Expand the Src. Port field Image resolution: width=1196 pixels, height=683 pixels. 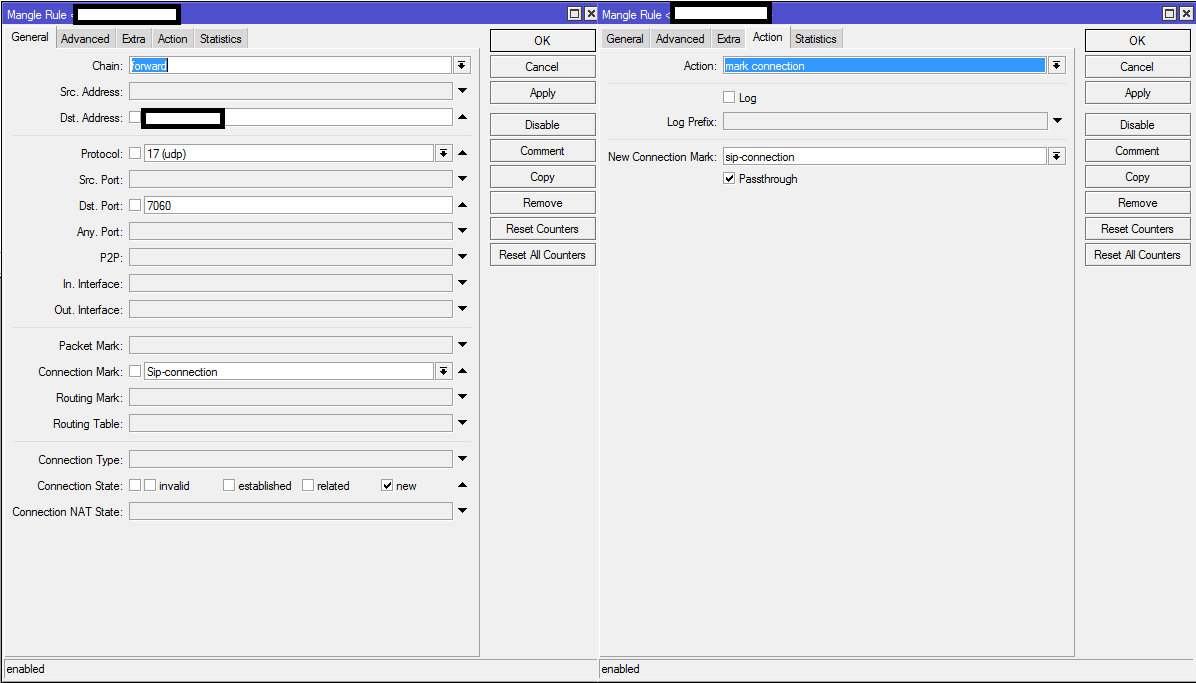(x=462, y=179)
